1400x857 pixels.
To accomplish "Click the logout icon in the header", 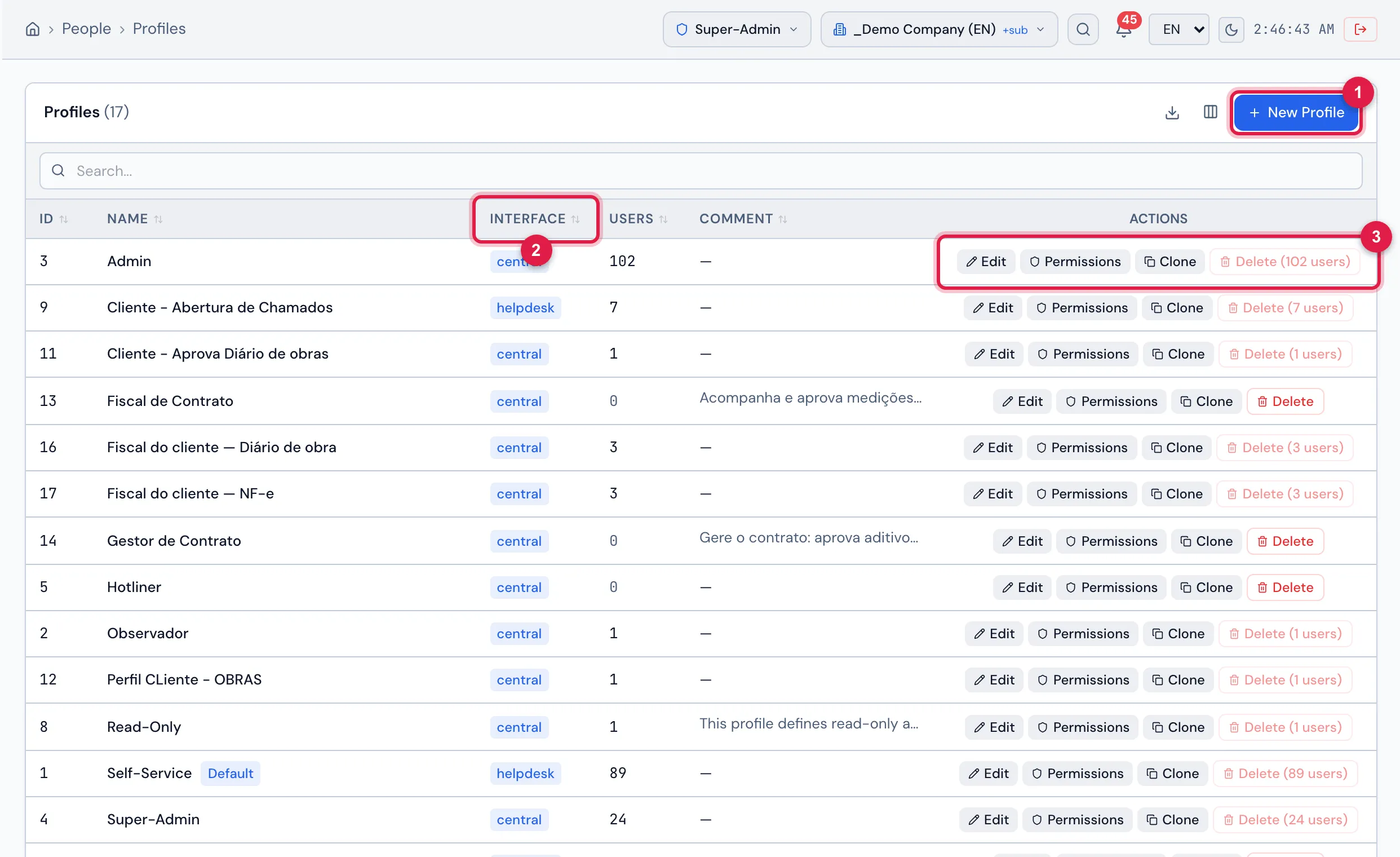I will [x=1360, y=29].
